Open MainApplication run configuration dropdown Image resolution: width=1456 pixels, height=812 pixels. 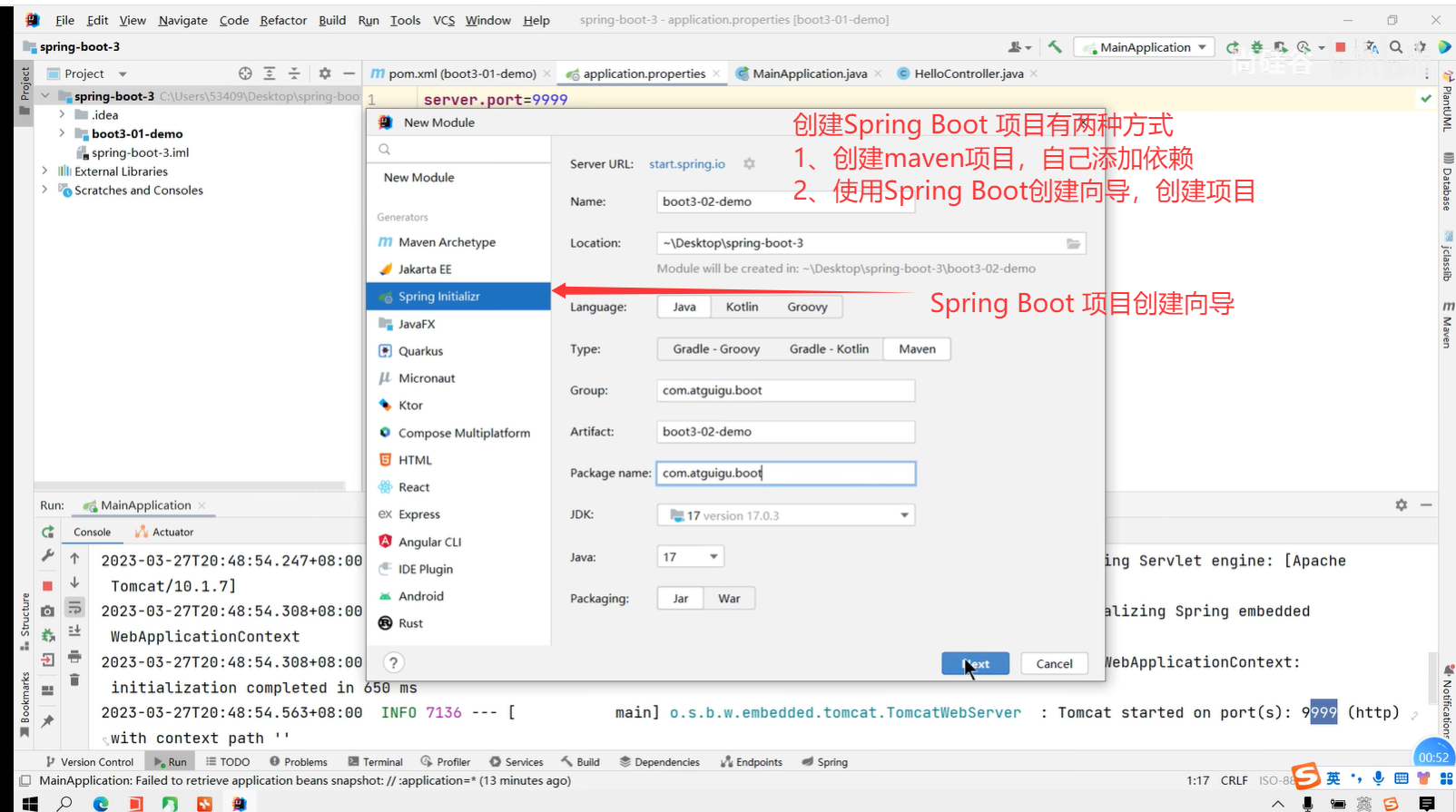pos(1146,47)
